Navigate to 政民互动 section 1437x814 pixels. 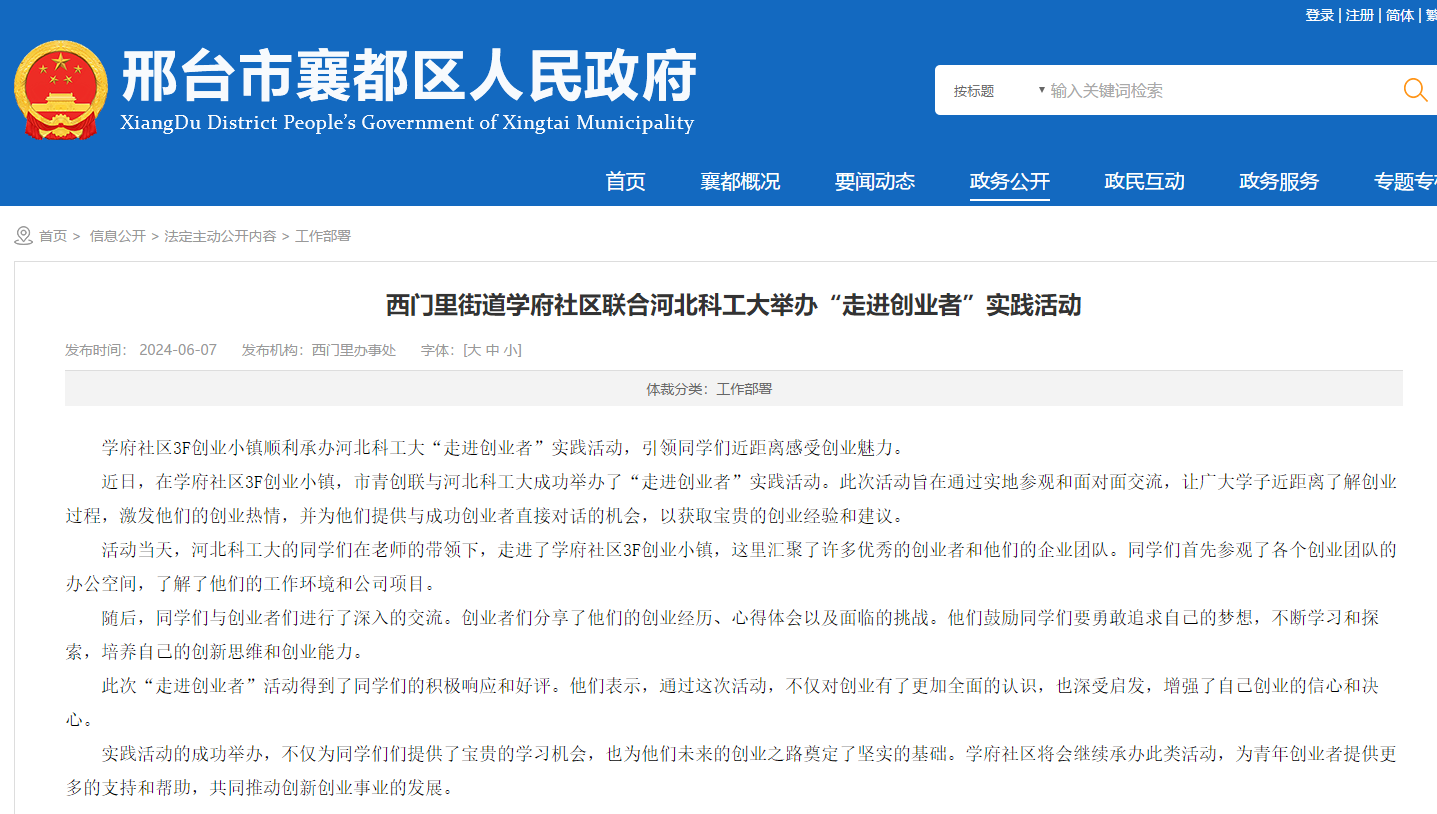pos(1144,182)
